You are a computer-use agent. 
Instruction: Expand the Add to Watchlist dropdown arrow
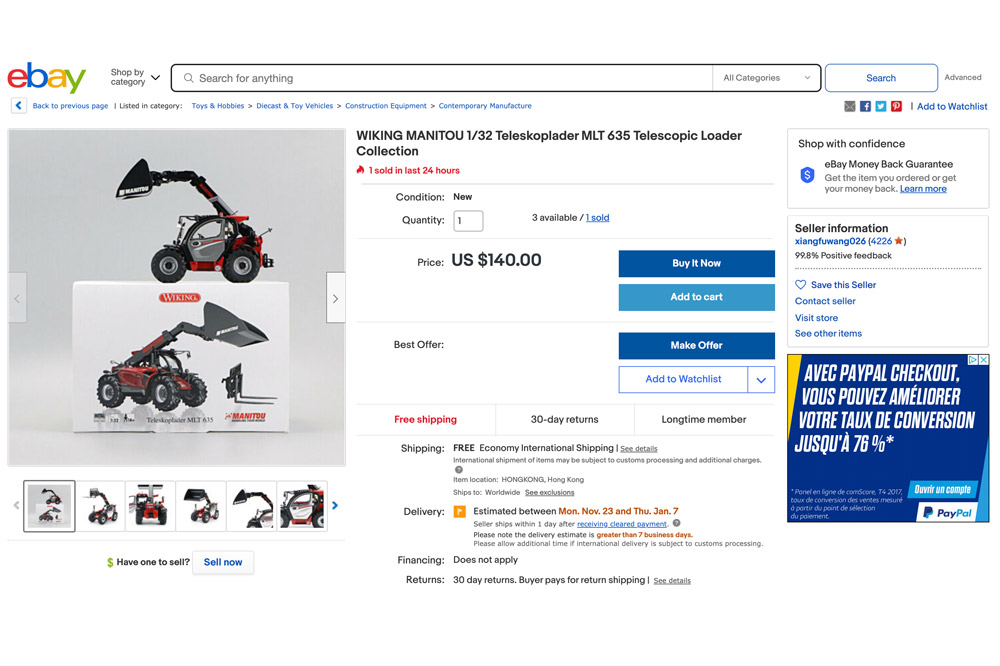(761, 380)
